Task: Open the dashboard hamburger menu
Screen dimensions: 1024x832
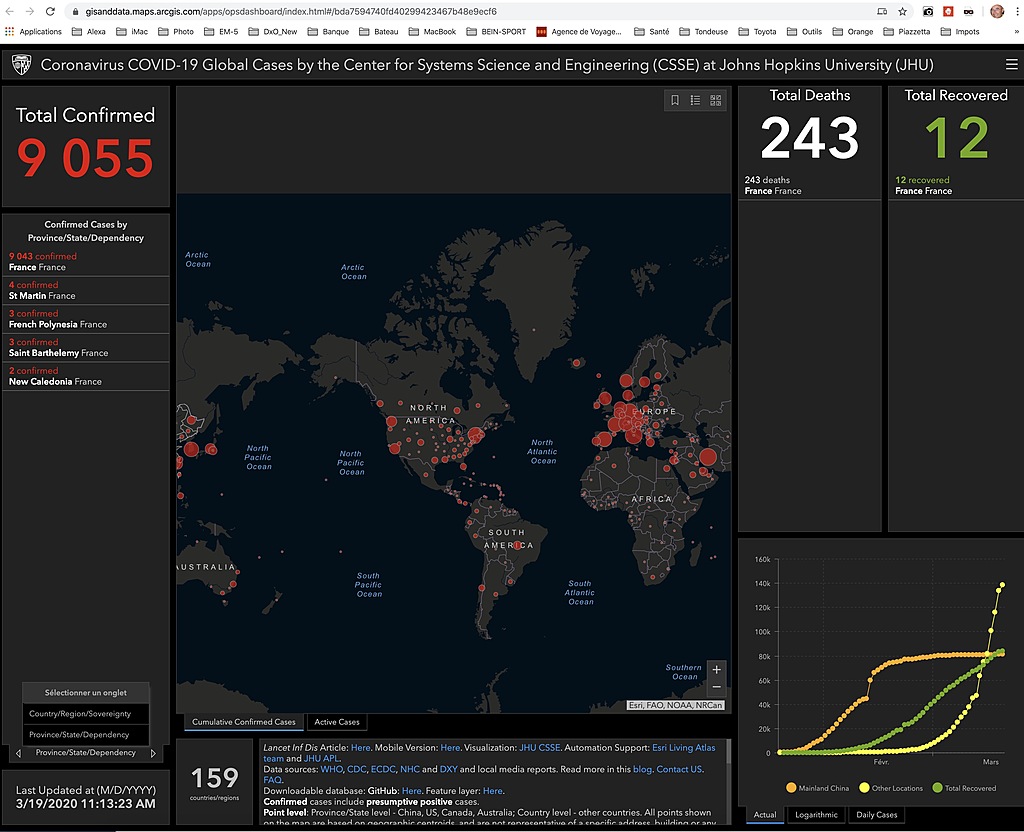Action: click(1011, 65)
